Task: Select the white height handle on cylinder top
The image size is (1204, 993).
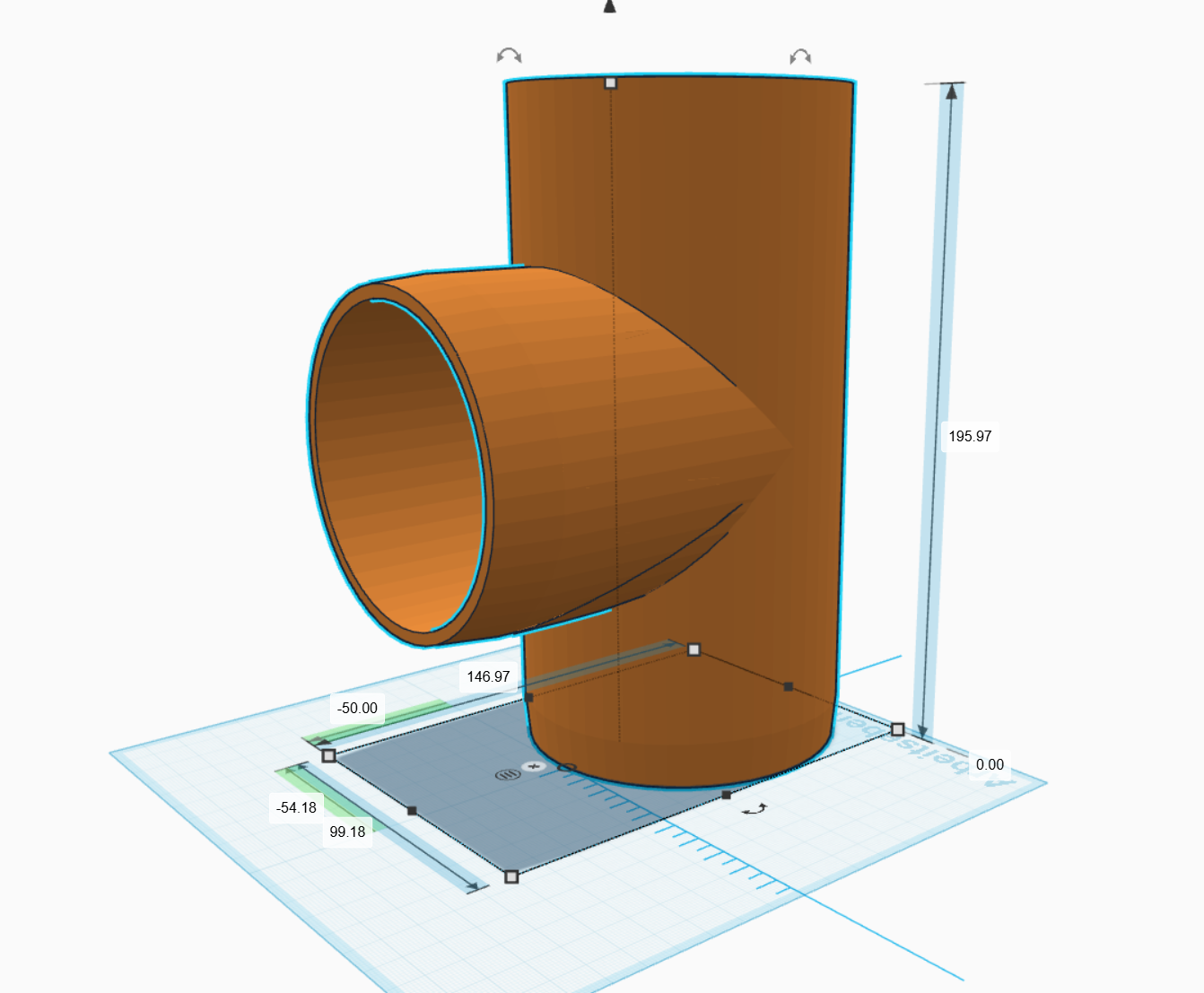Action: (611, 83)
